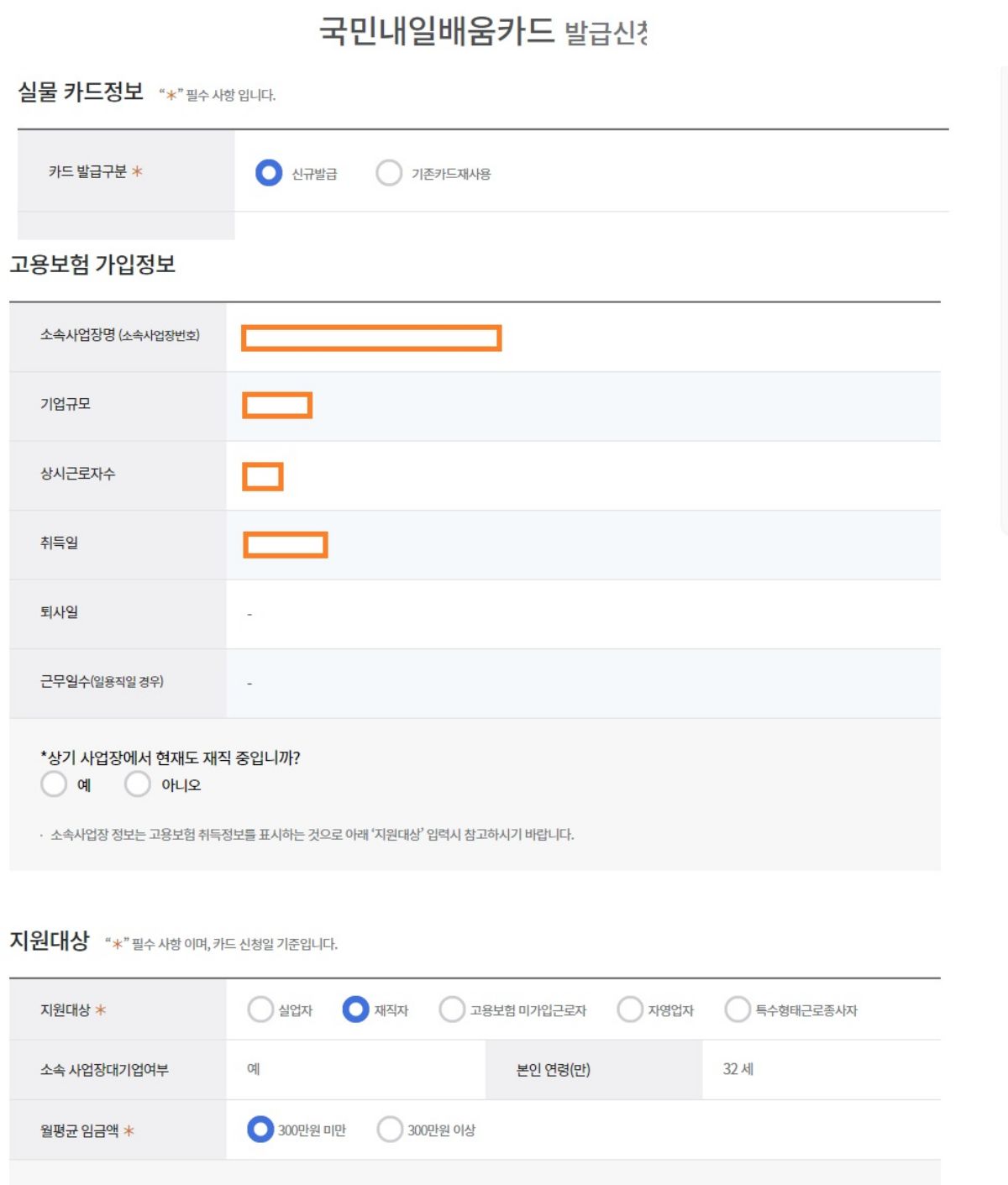Click the 기업규모 company size field

(277, 406)
